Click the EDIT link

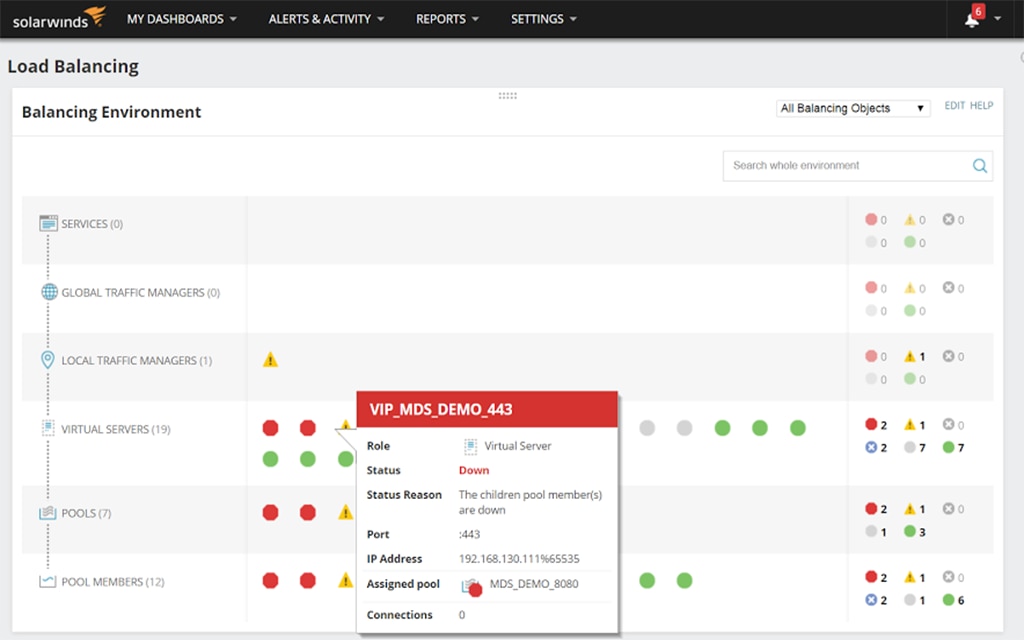pos(955,105)
